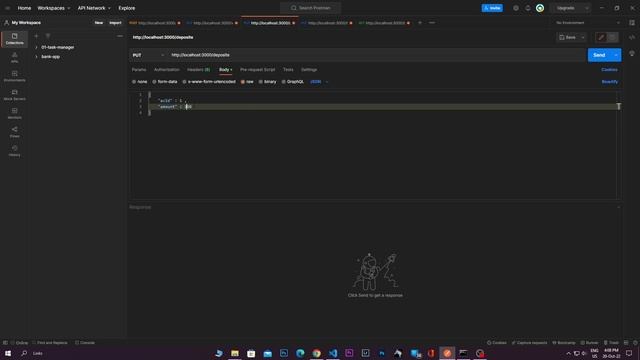The width and height of the screenshot is (640, 360).
Task: Select the x-www-form-urlencoded body type
Action: point(209,82)
